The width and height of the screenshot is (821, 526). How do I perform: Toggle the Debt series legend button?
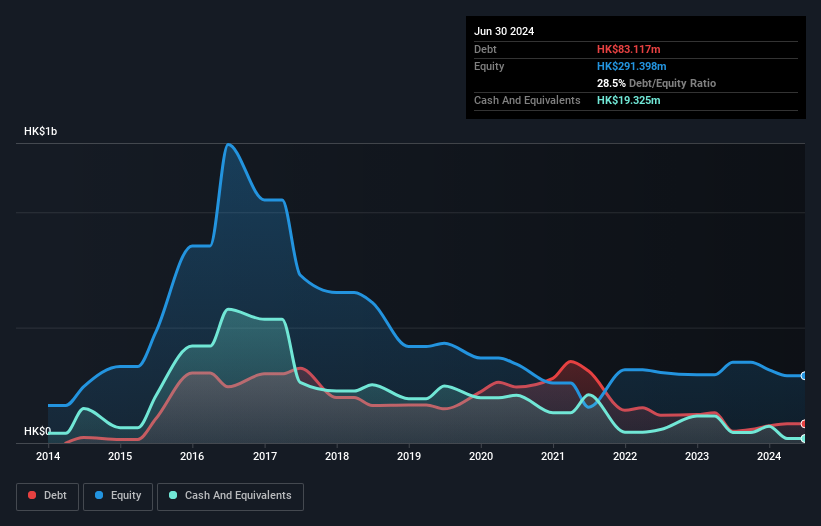(x=48, y=496)
